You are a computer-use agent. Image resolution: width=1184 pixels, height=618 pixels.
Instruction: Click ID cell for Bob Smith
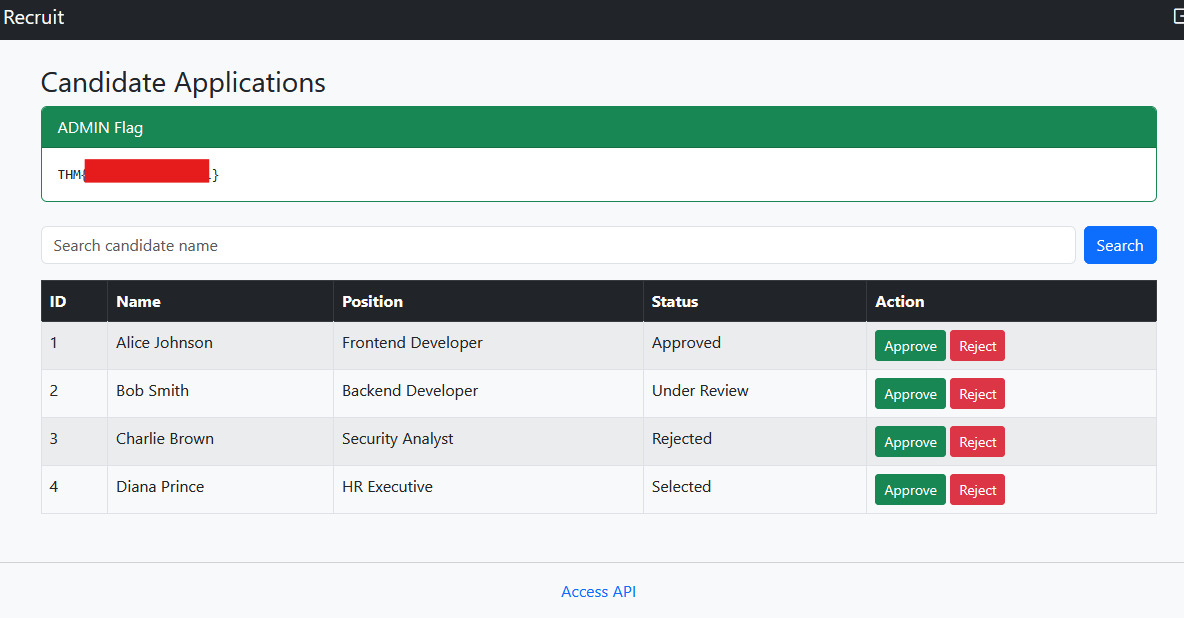tap(74, 394)
